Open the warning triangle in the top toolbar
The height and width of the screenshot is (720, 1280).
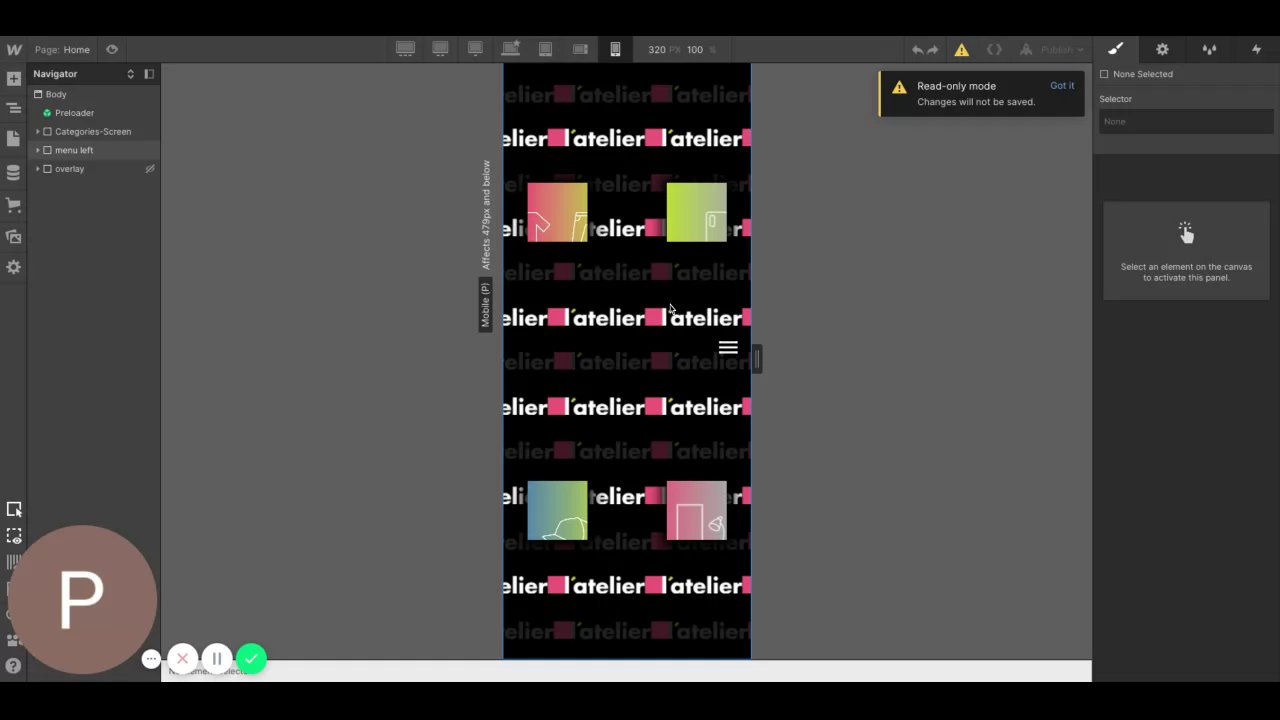coord(962,50)
